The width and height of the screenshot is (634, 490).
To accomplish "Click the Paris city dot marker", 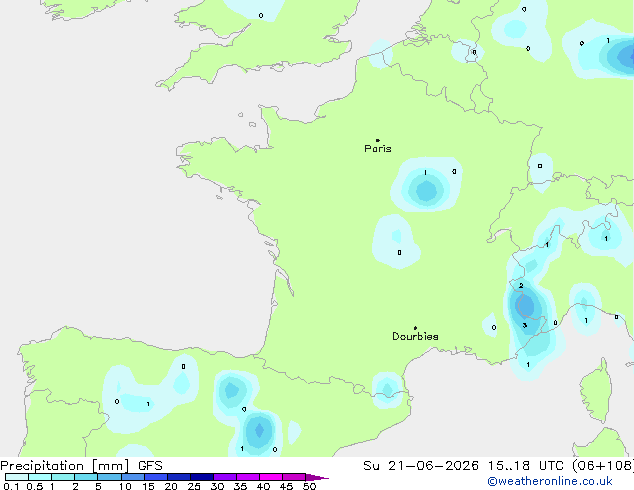I will click(378, 140).
